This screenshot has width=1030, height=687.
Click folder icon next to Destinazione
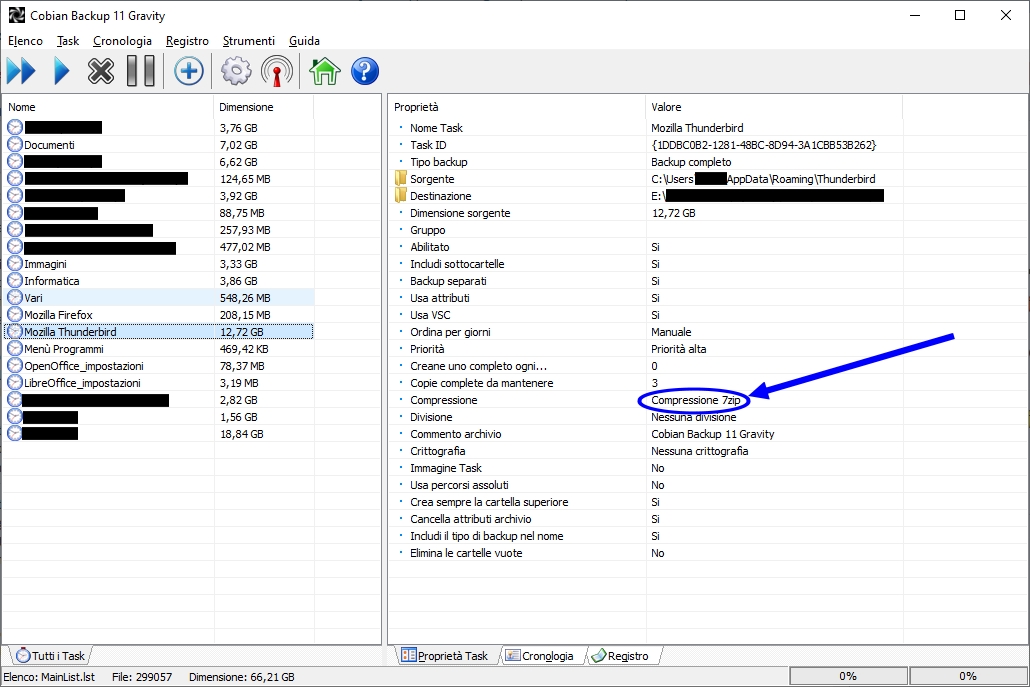point(401,196)
